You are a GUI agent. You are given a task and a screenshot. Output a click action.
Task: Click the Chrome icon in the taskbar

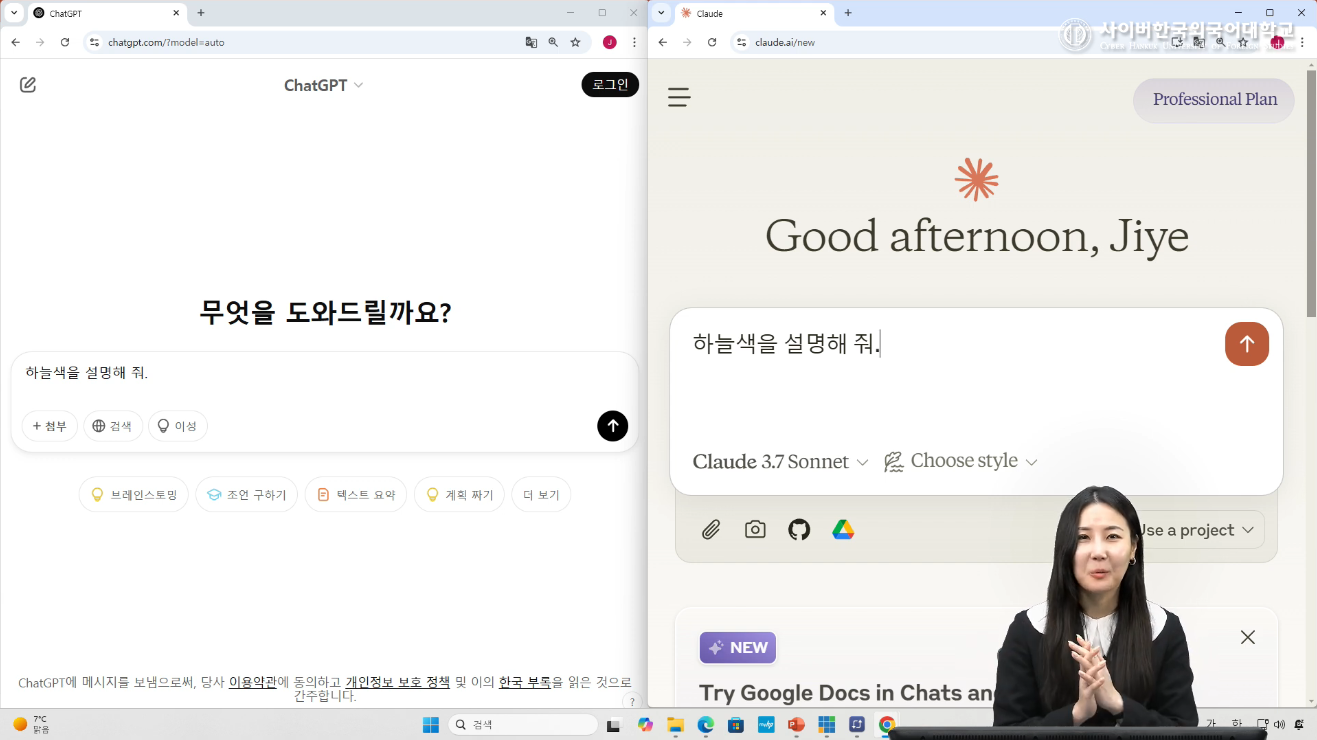click(887, 724)
